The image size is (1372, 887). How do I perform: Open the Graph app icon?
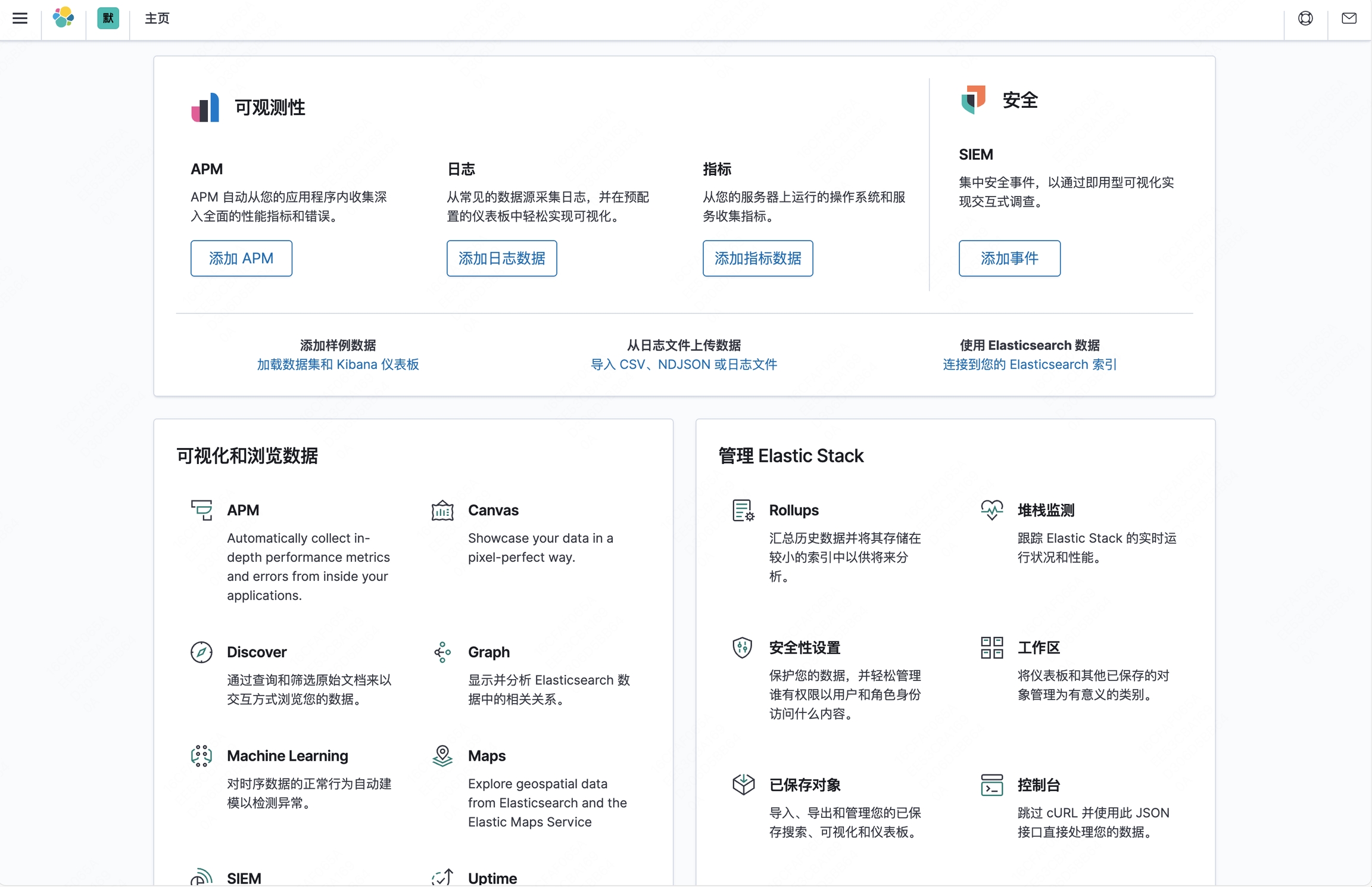(x=442, y=652)
